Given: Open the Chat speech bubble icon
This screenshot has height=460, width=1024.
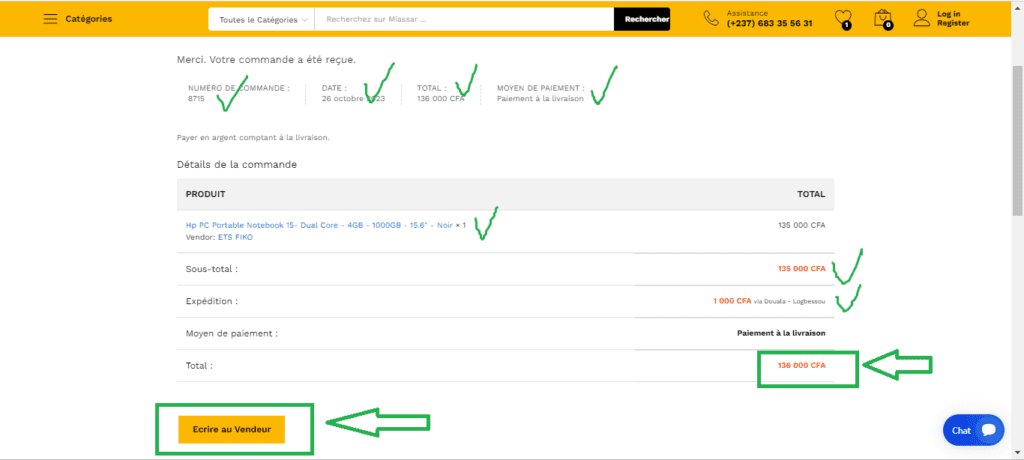Looking at the screenshot, I should coord(989,430).
